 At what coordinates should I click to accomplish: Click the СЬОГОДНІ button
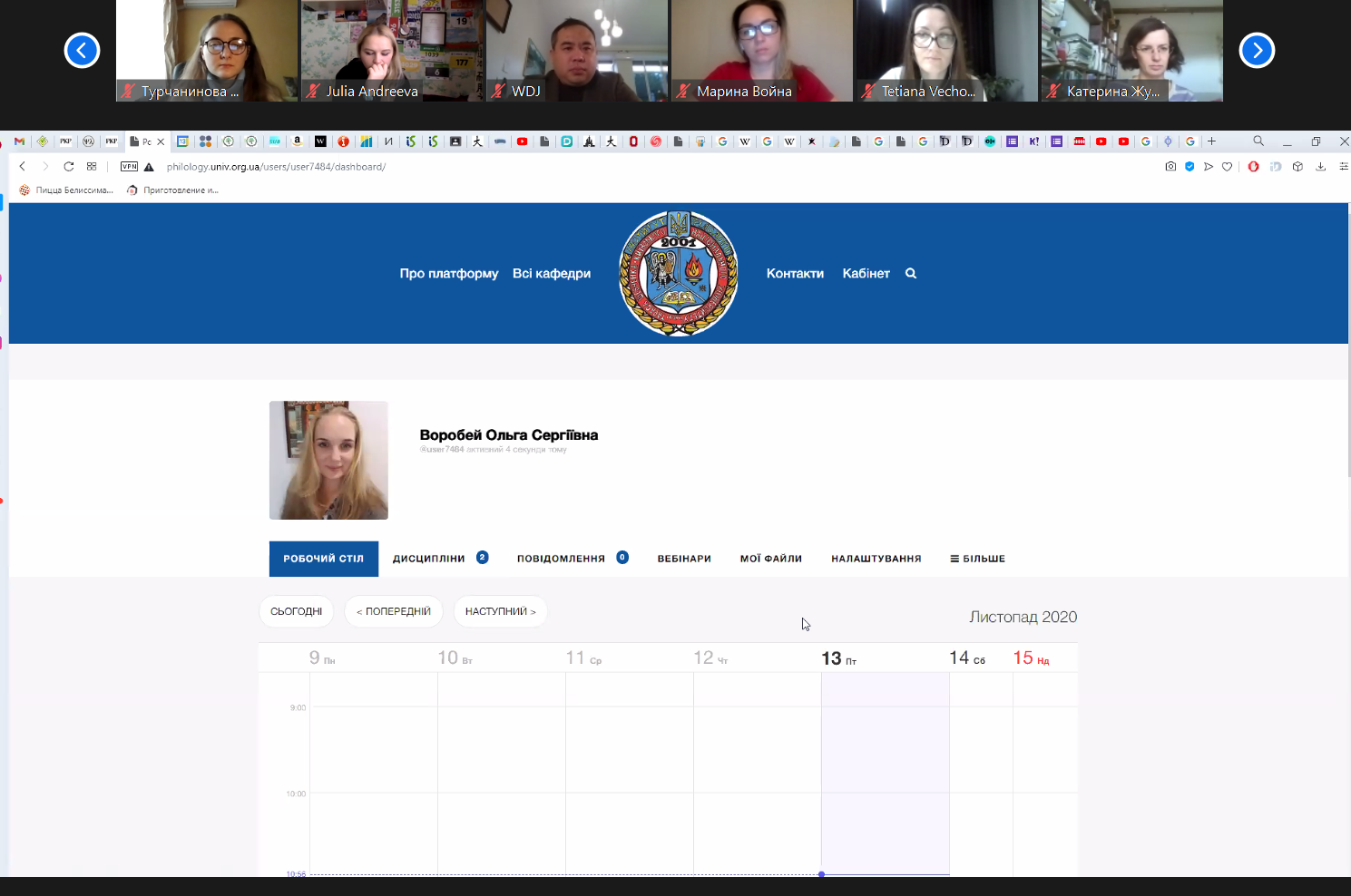pos(296,611)
